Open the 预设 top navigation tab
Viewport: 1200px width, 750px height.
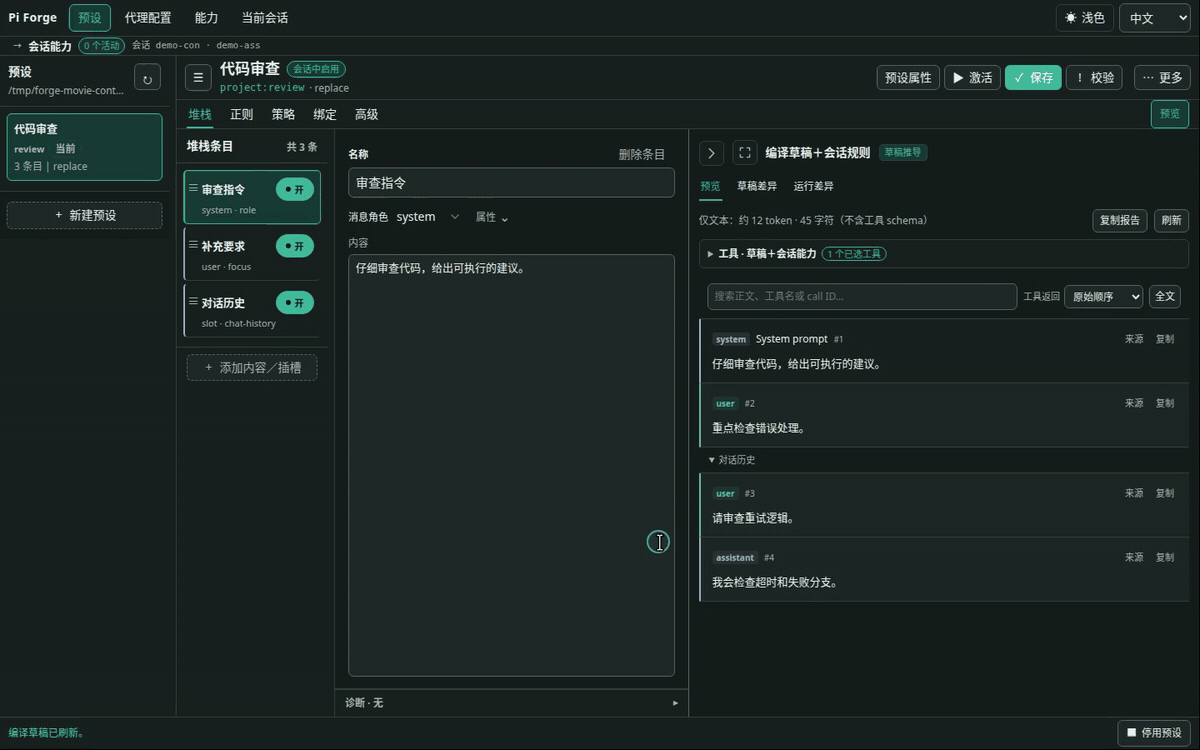(90, 18)
